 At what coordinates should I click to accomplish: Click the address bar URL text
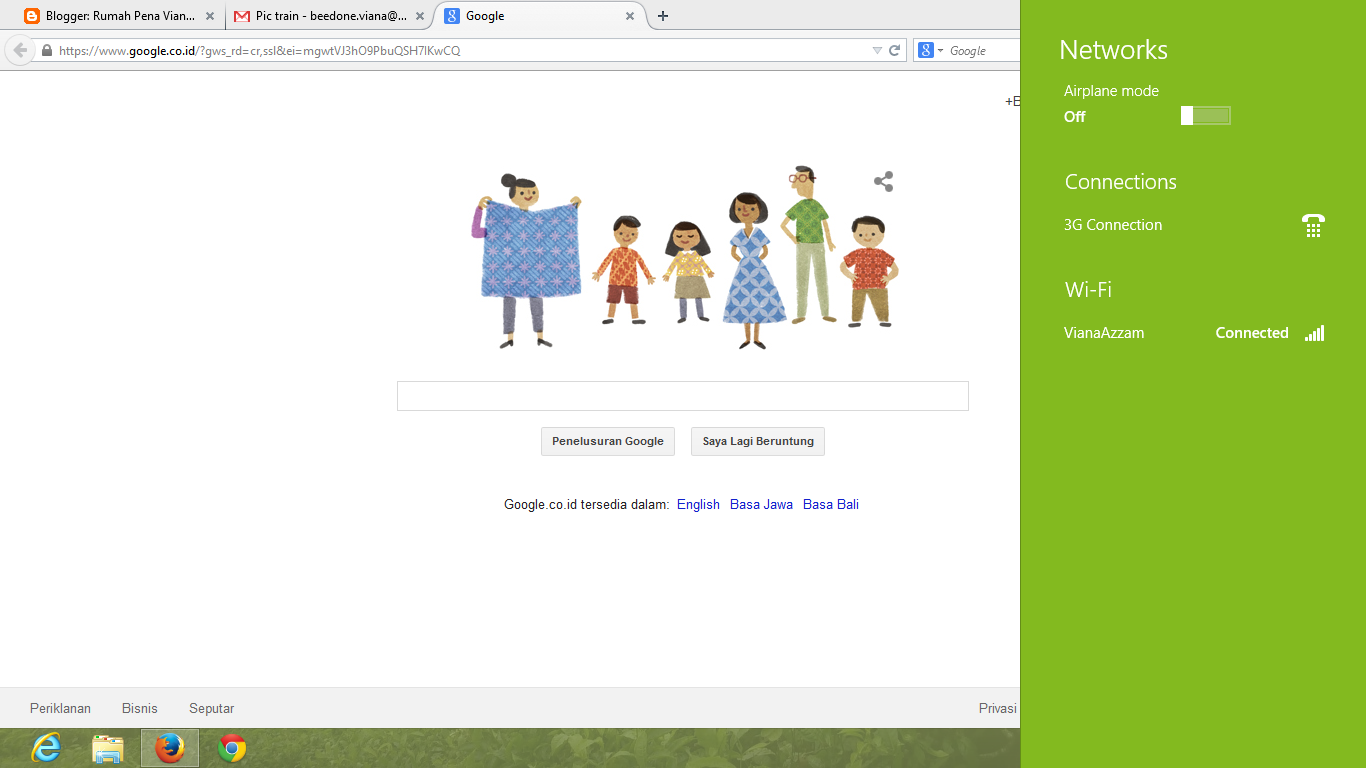pyautogui.click(x=260, y=50)
